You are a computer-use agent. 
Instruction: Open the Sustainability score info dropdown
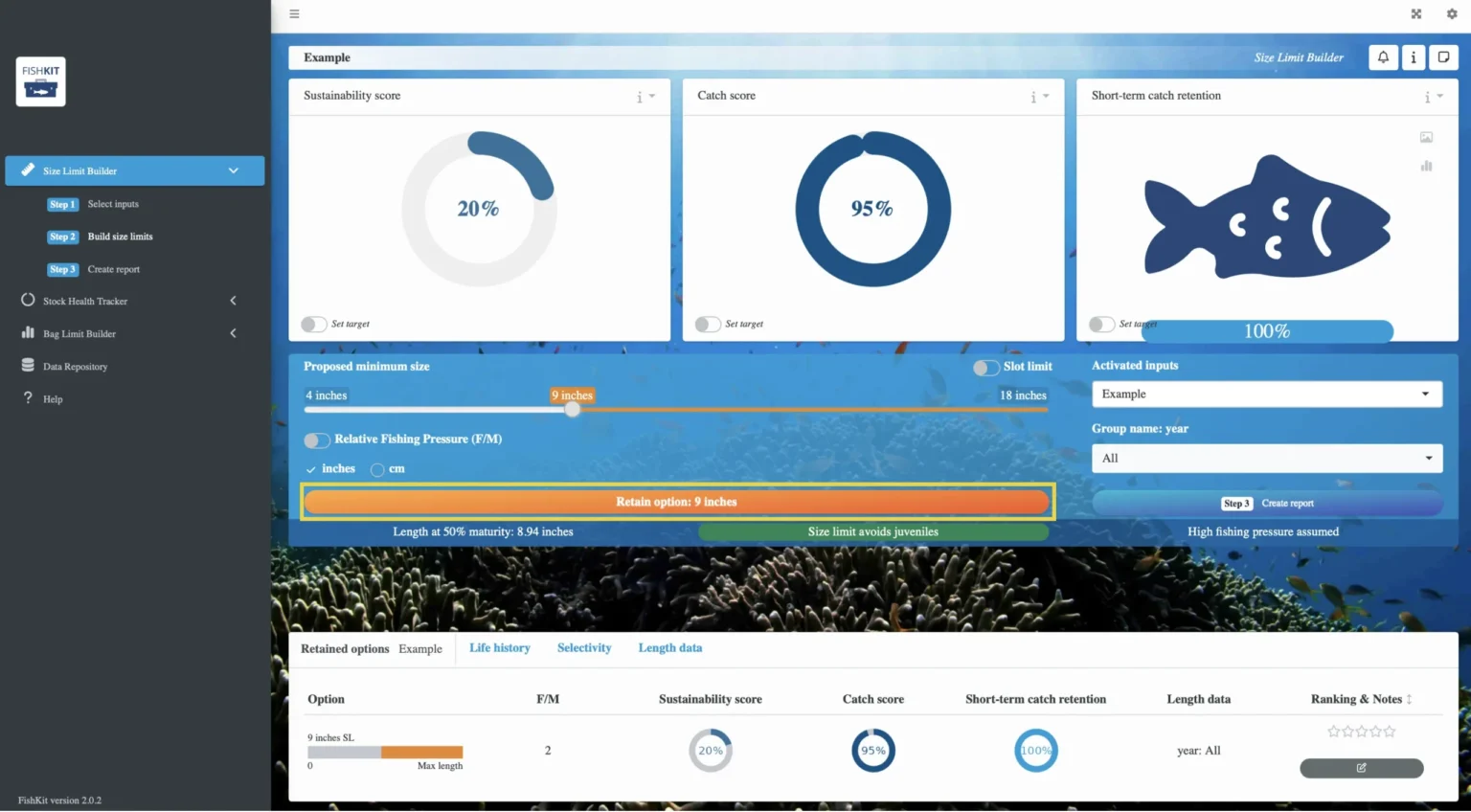(x=646, y=97)
